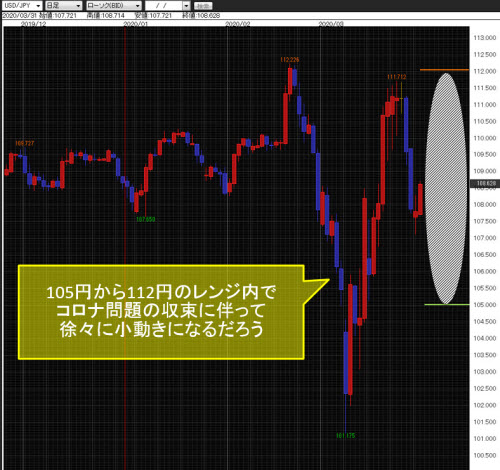
Task: Click the 2019/12 time axis label
Action: point(33,24)
